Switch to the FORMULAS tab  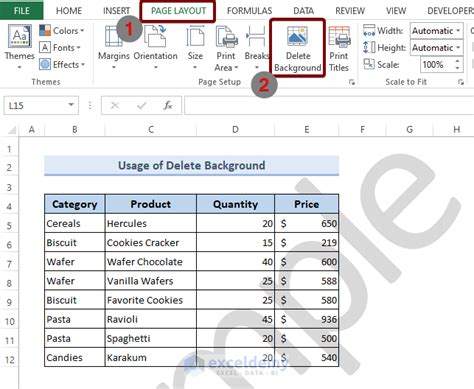point(249,11)
